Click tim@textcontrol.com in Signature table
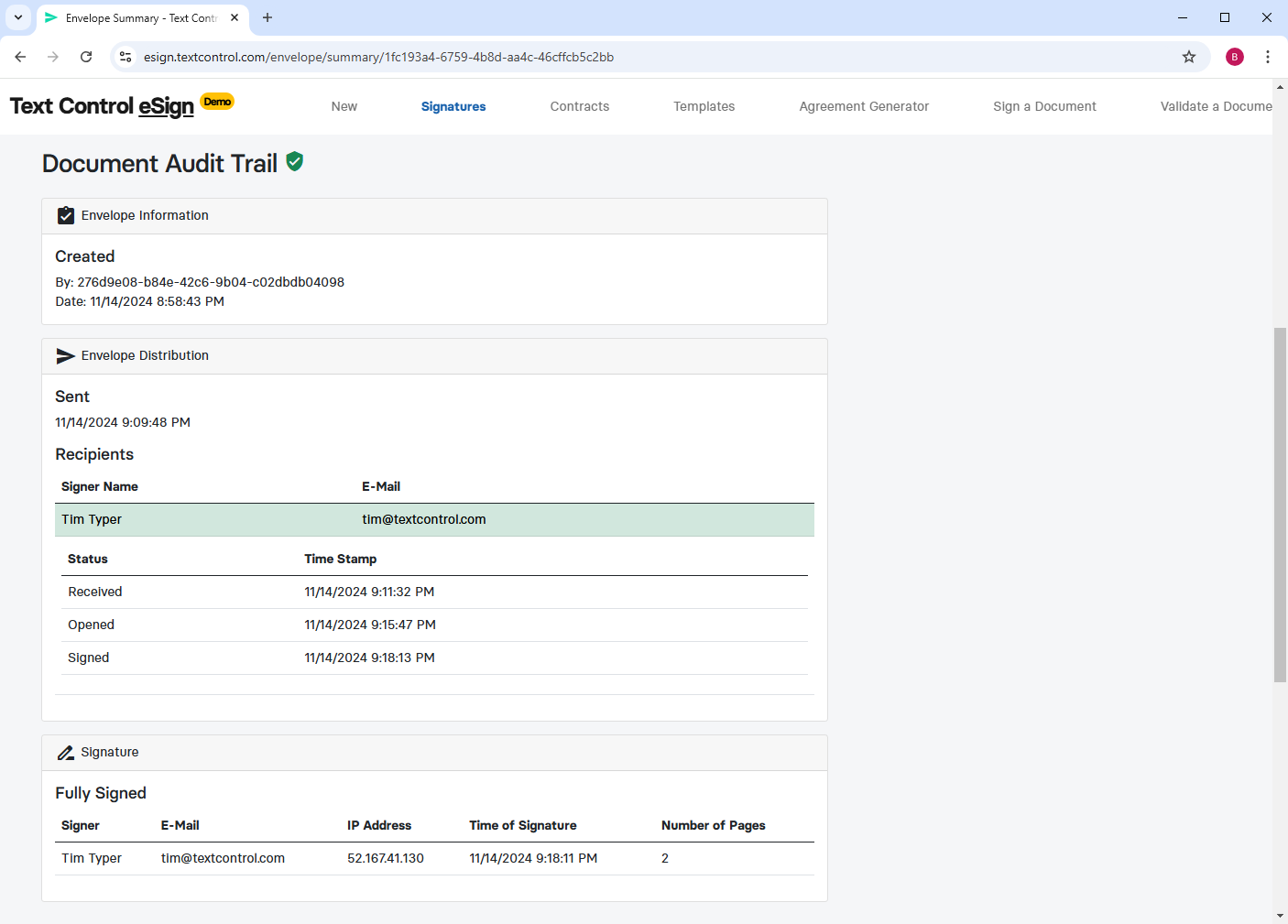 (x=223, y=858)
